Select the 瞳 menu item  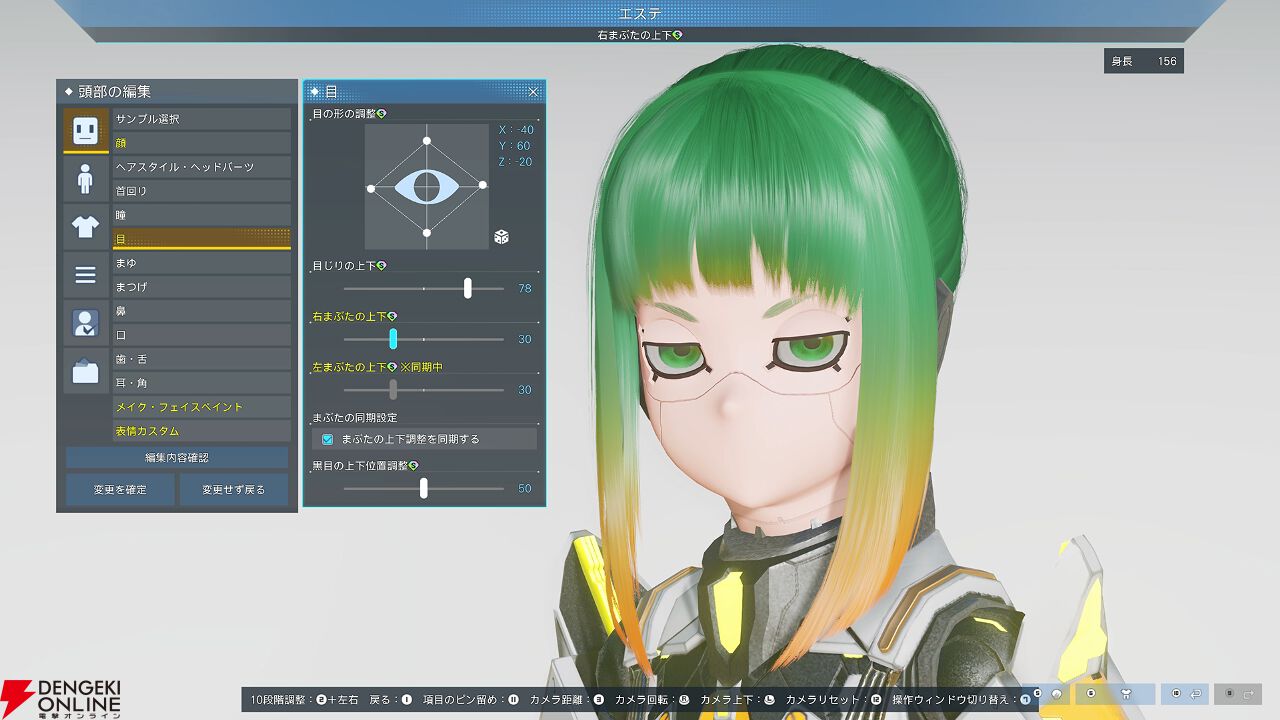coord(201,215)
